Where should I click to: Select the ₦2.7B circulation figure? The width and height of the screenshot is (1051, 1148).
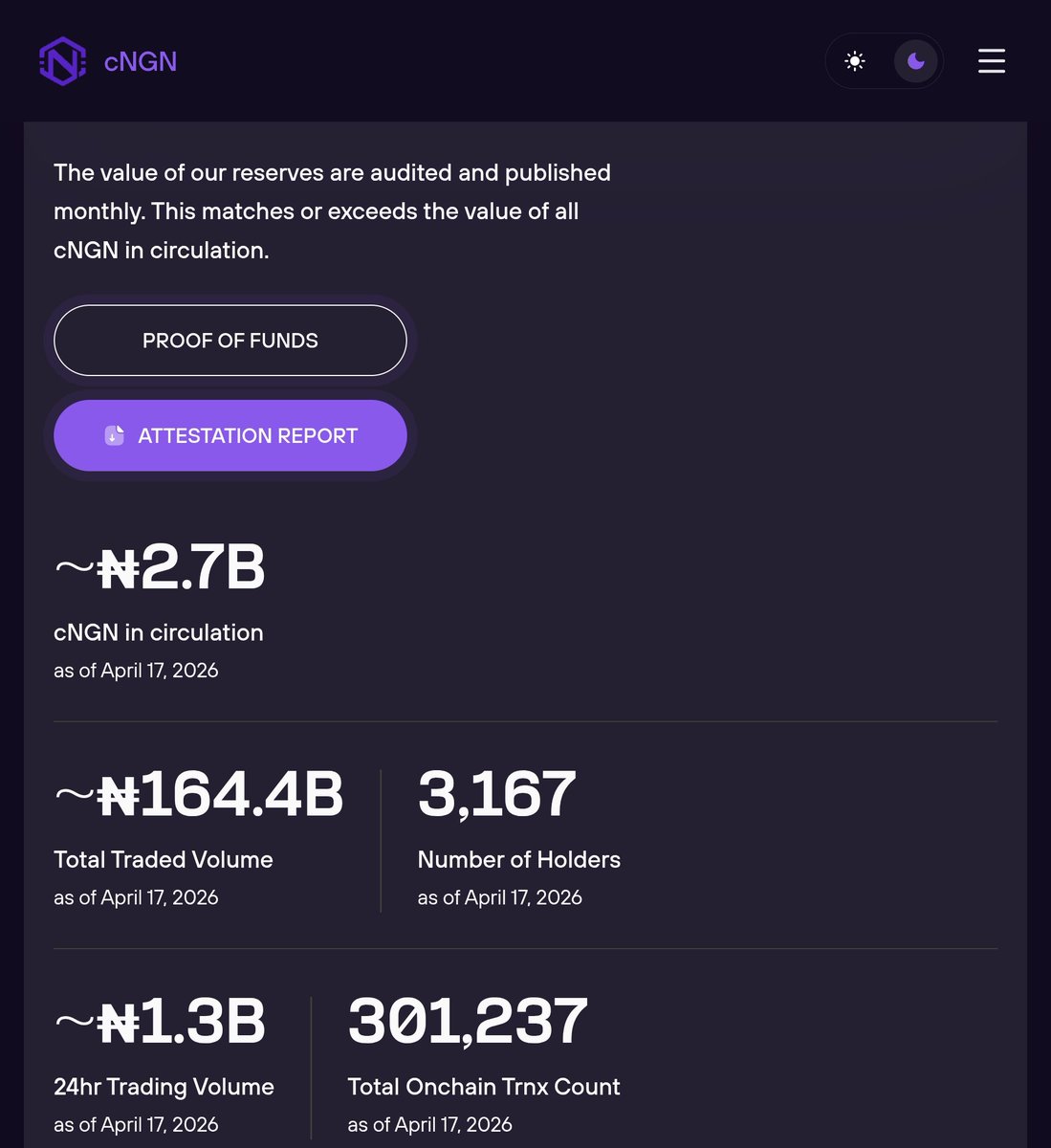[160, 567]
